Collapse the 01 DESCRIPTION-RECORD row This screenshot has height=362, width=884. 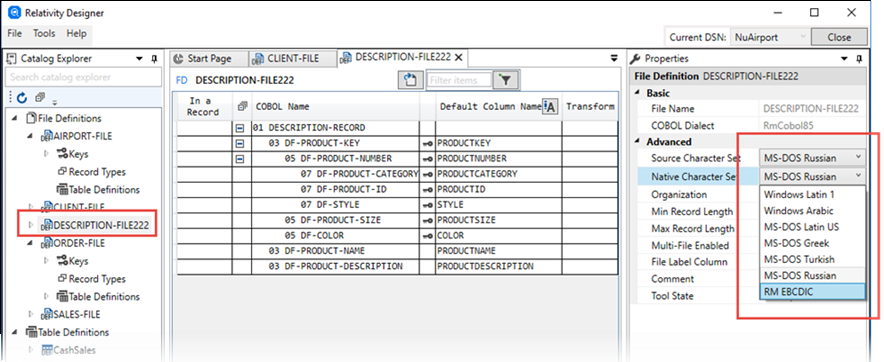tap(240, 128)
